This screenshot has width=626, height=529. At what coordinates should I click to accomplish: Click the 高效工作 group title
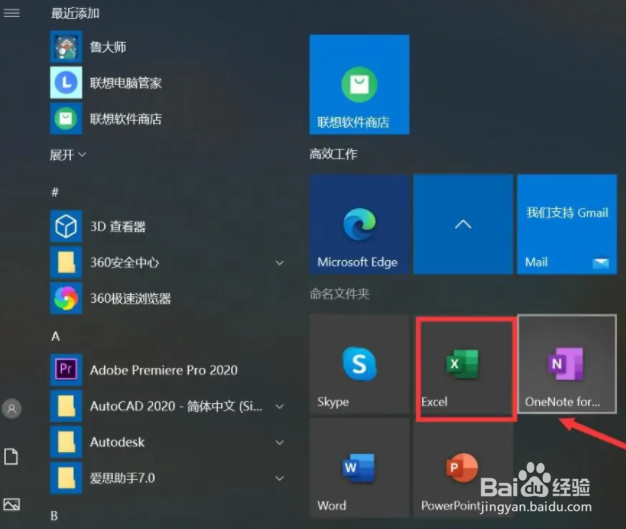333,154
